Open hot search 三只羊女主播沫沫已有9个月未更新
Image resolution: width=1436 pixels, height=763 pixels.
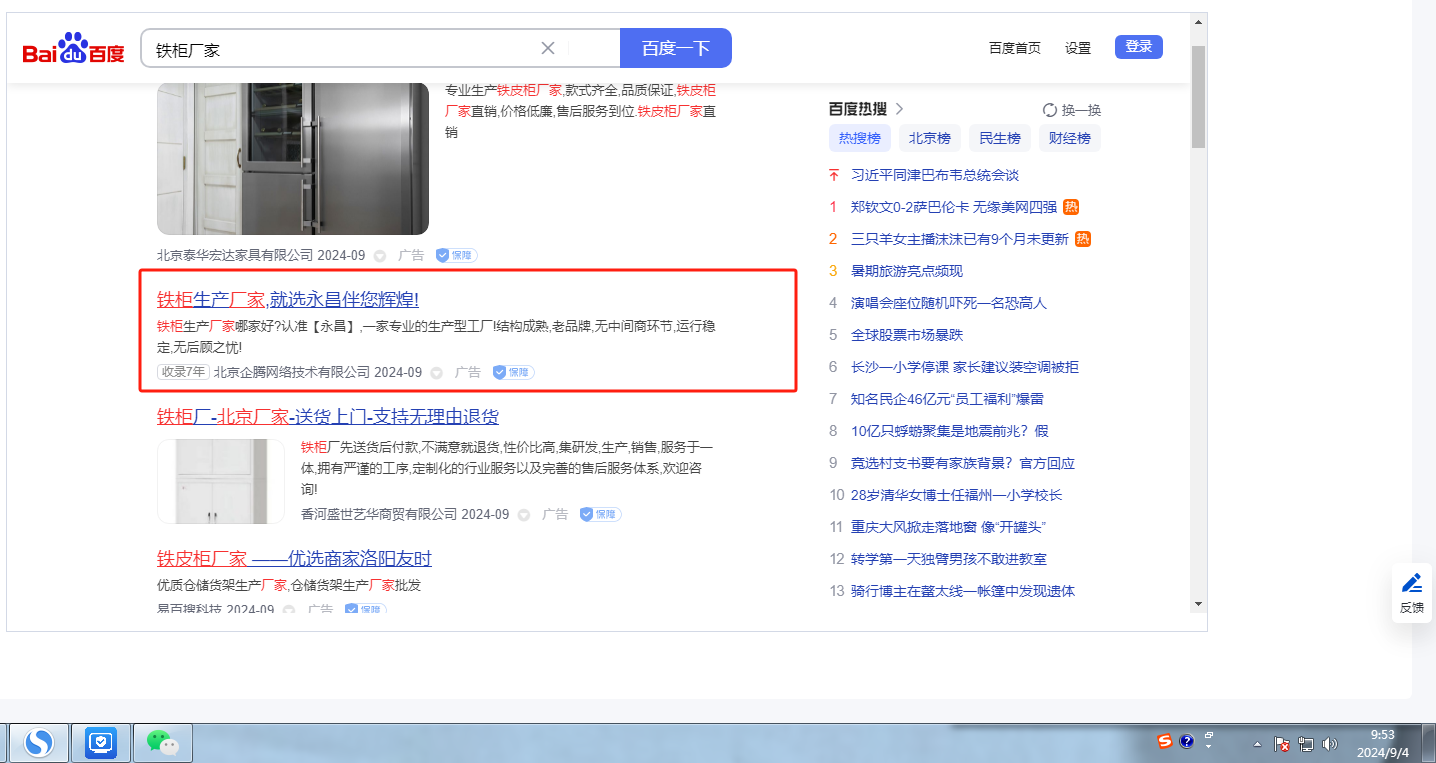pyautogui.click(x=960, y=239)
